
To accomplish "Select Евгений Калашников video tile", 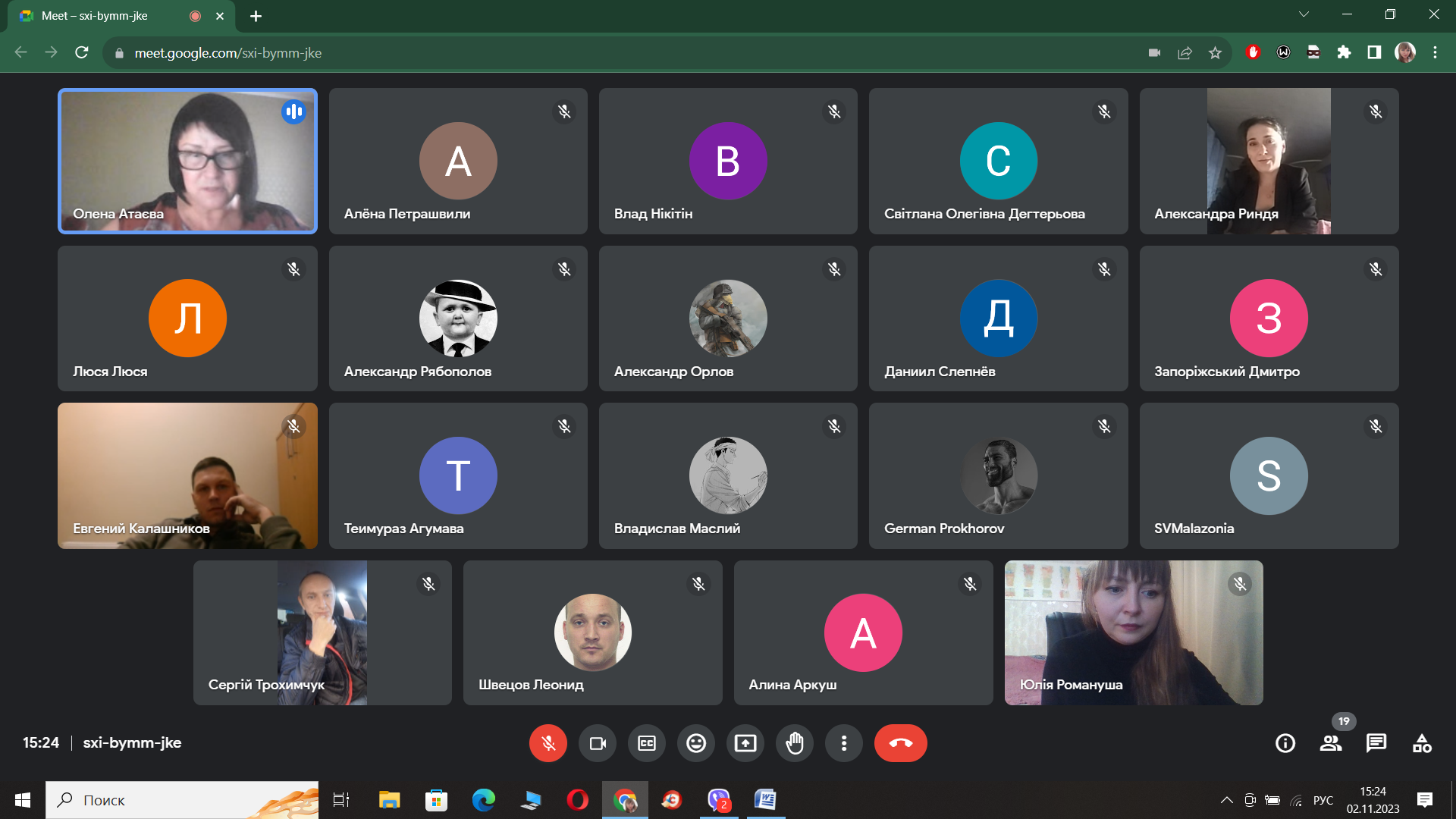I will tap(187, 475).
